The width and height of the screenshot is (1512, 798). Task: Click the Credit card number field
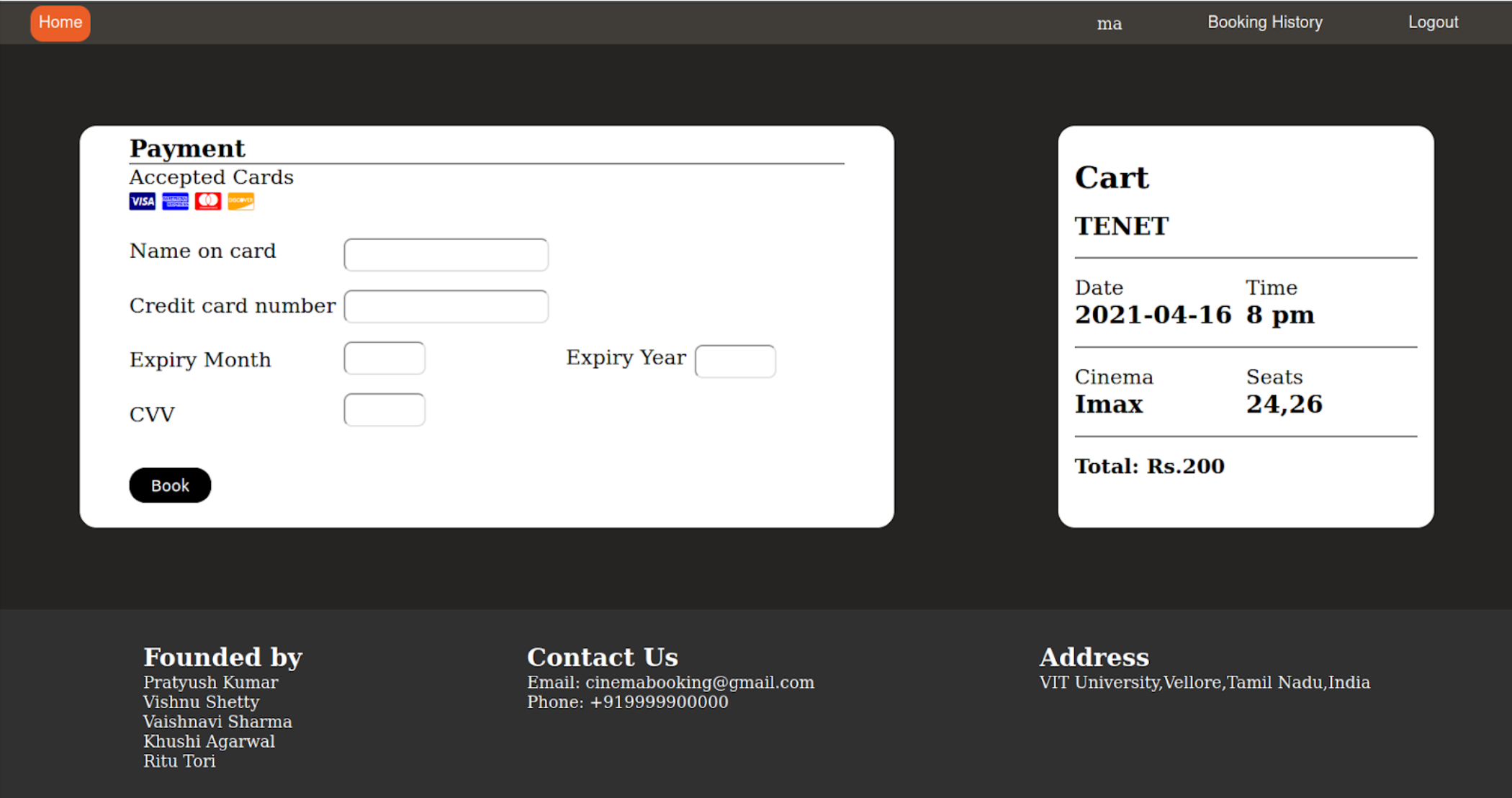point(446,306)
